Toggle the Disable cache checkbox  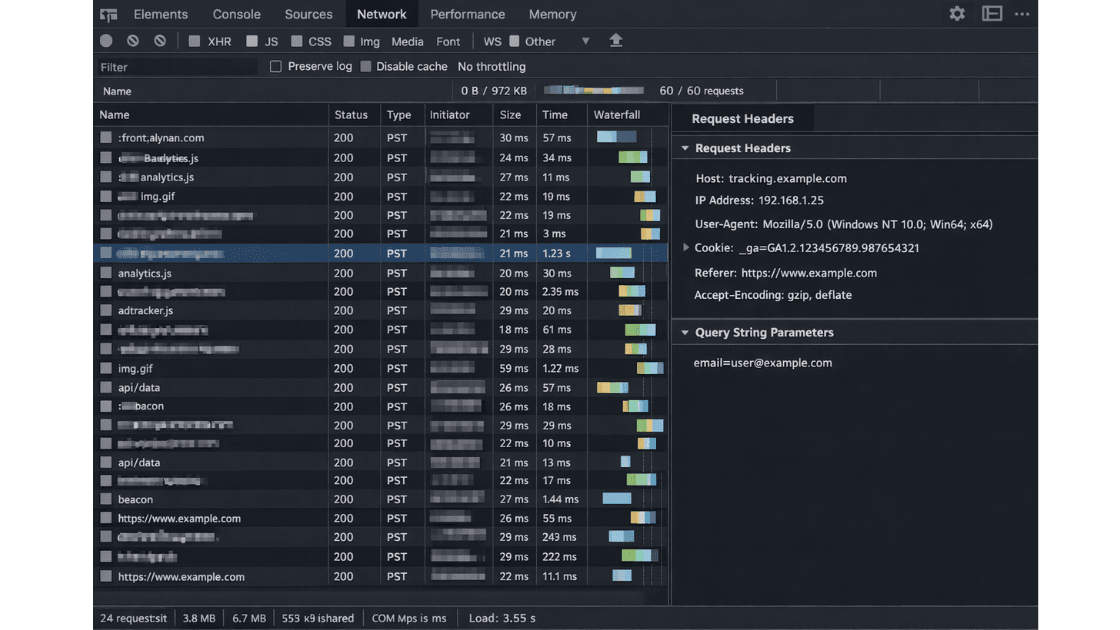coord(366,67)
